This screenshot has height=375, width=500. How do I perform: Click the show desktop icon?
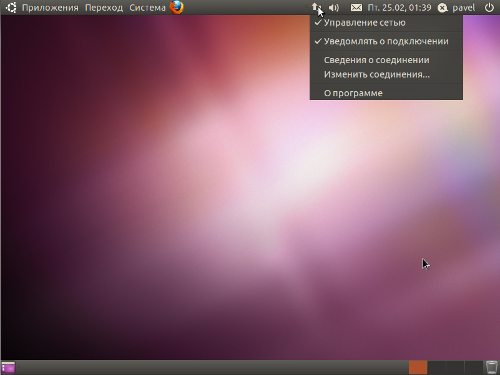pyautogui.click(x=8, y=367)
